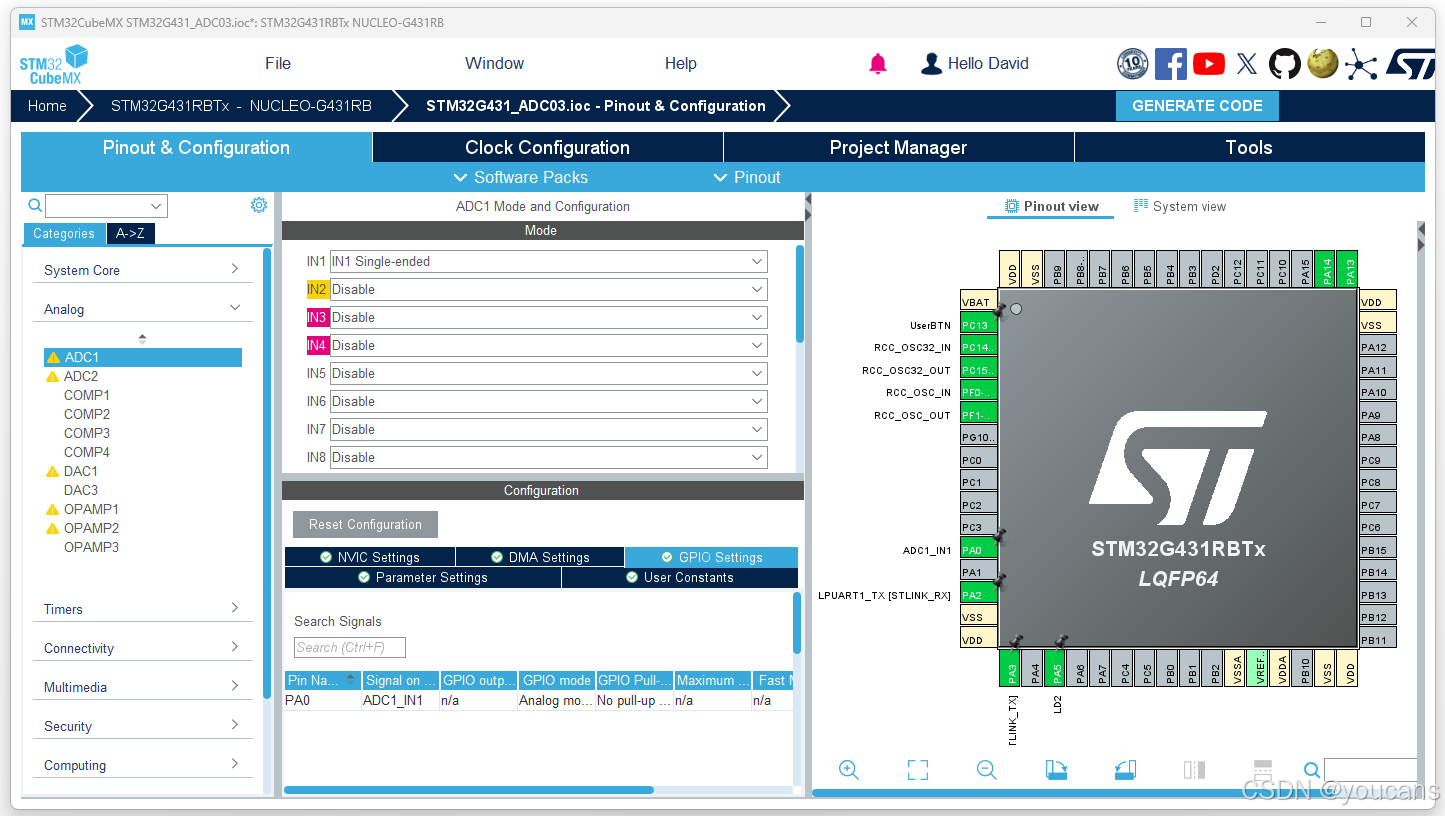Open the IN3 mode dropdown
The height and width of the screenshot is (816, 1445).
(549, 318)
